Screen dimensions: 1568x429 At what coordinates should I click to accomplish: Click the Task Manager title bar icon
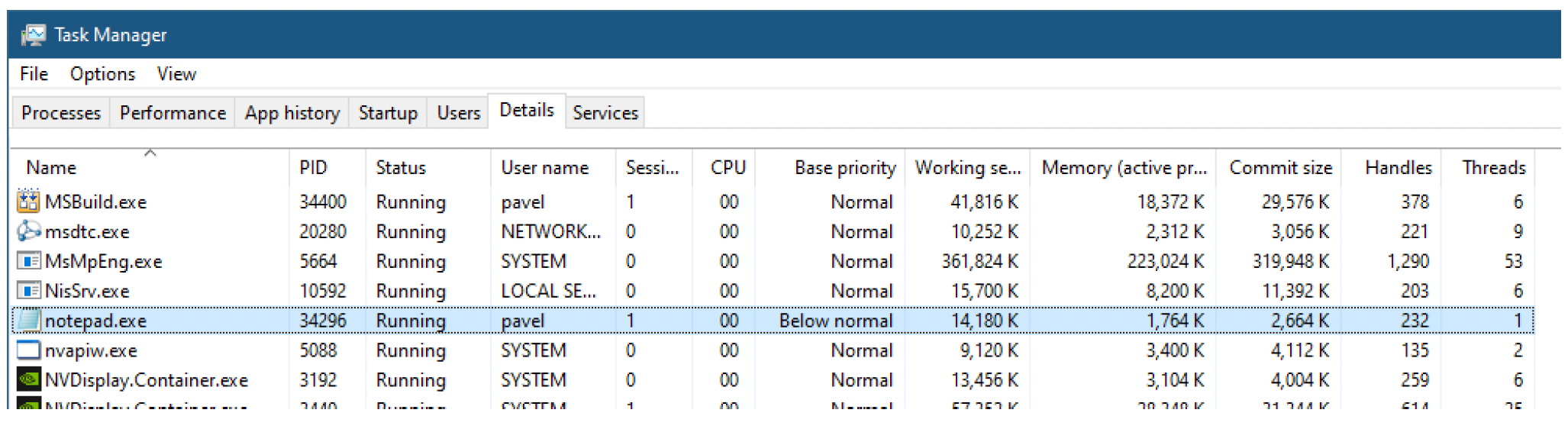click(33, 35)
